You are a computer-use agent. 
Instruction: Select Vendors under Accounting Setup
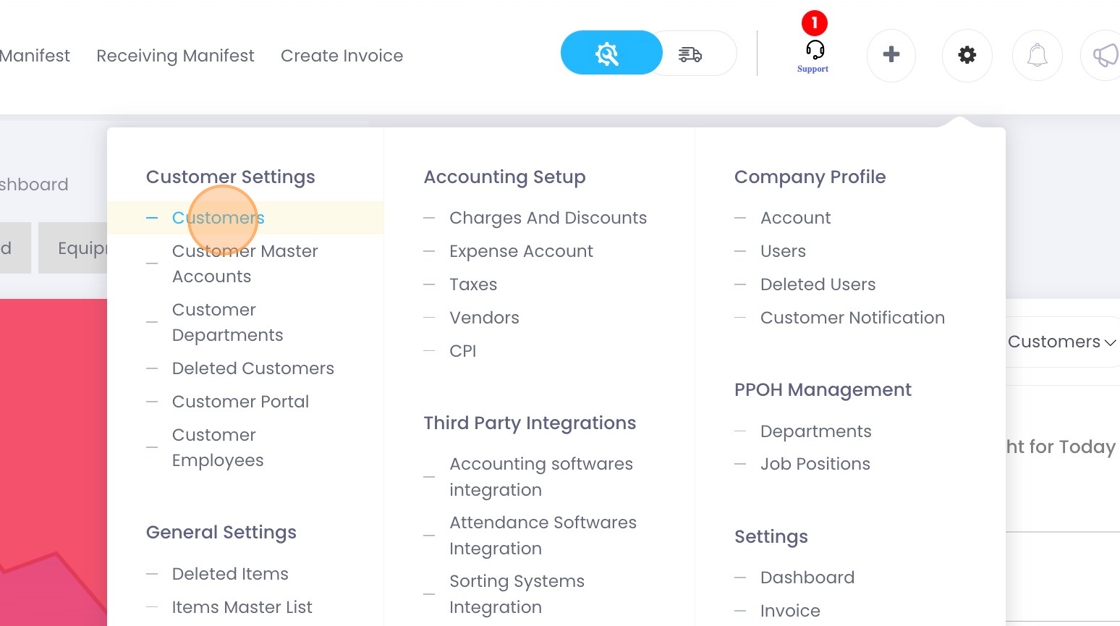484,318
